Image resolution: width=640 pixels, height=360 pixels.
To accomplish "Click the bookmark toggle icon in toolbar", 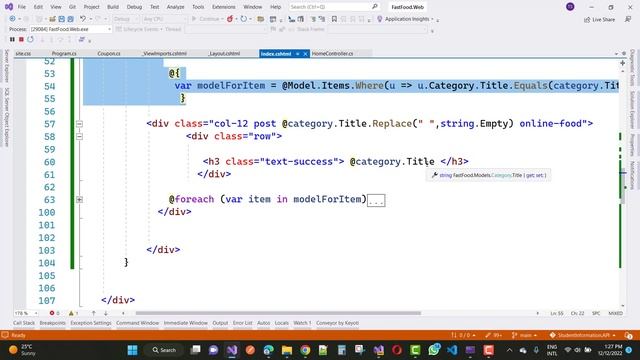I will pos(334,19).
